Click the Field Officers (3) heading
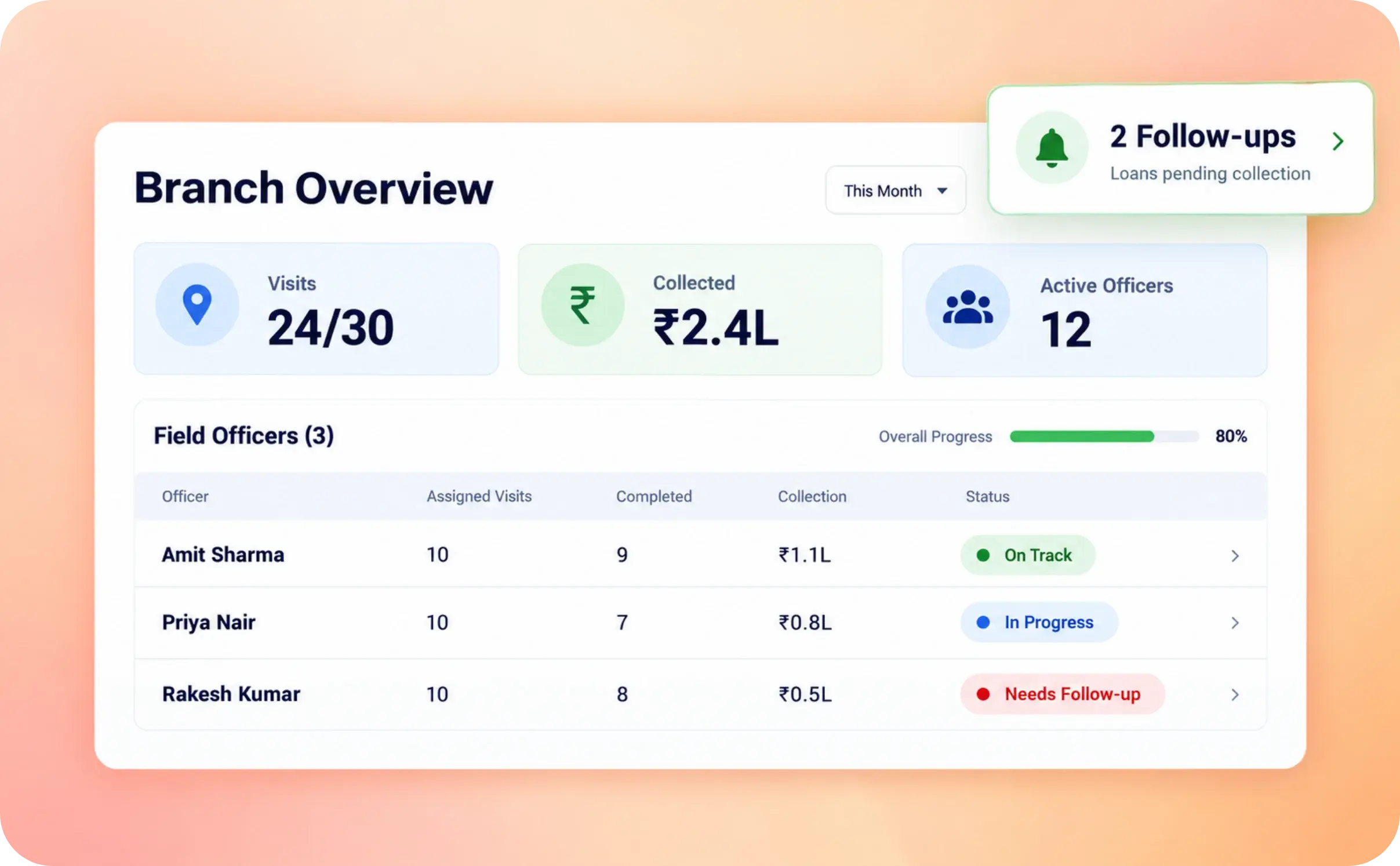1400x866 pixels. [x=243, y=436]
